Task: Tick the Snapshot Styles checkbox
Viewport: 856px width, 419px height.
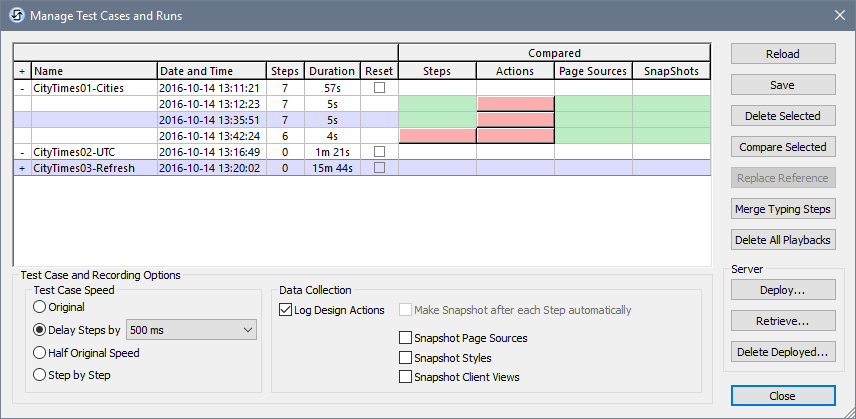Action: [x=406, y=358]
